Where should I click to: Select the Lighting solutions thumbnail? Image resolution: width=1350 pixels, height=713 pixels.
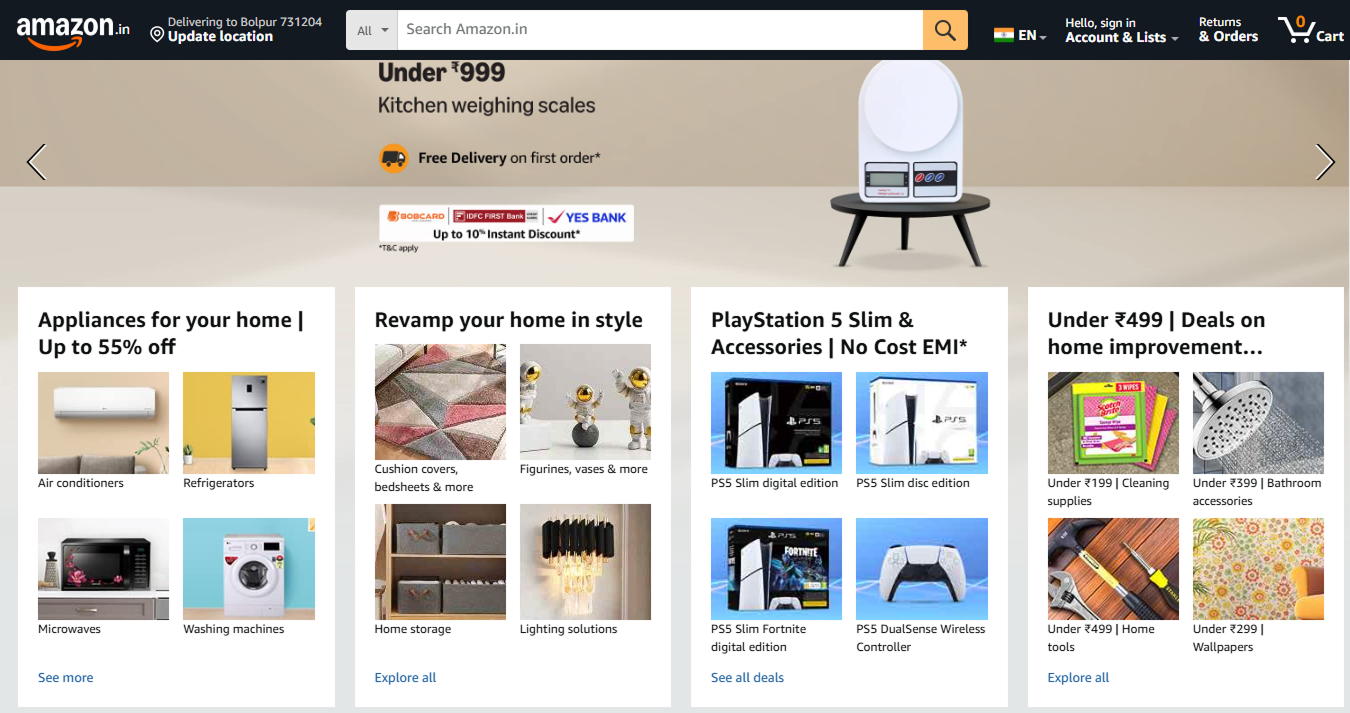[x=585, y=562]
